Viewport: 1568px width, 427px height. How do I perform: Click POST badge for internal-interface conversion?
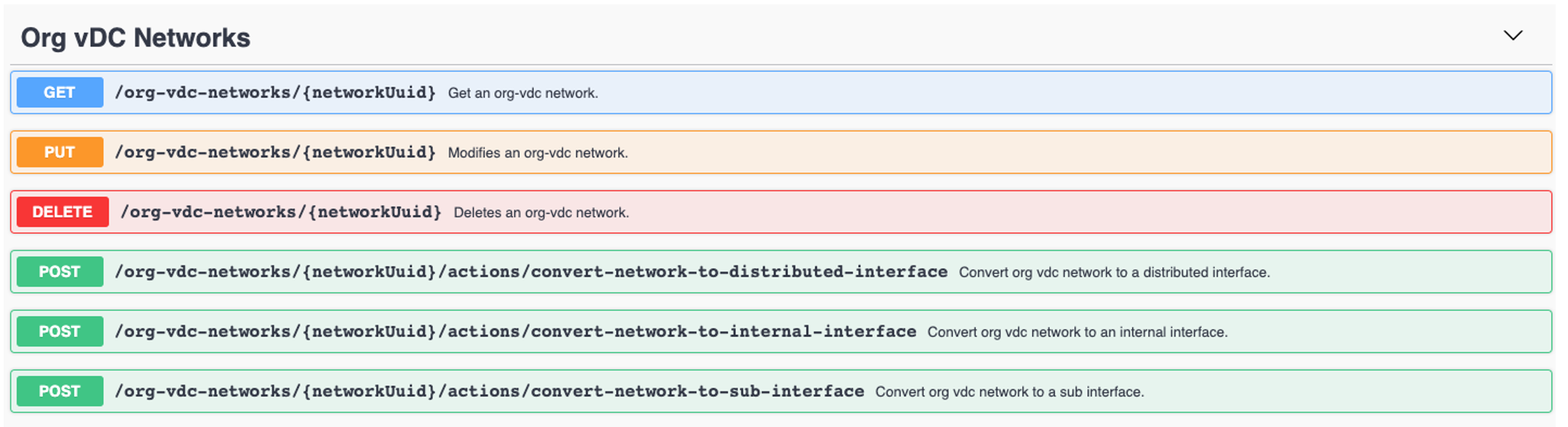(x=59, y=331)
